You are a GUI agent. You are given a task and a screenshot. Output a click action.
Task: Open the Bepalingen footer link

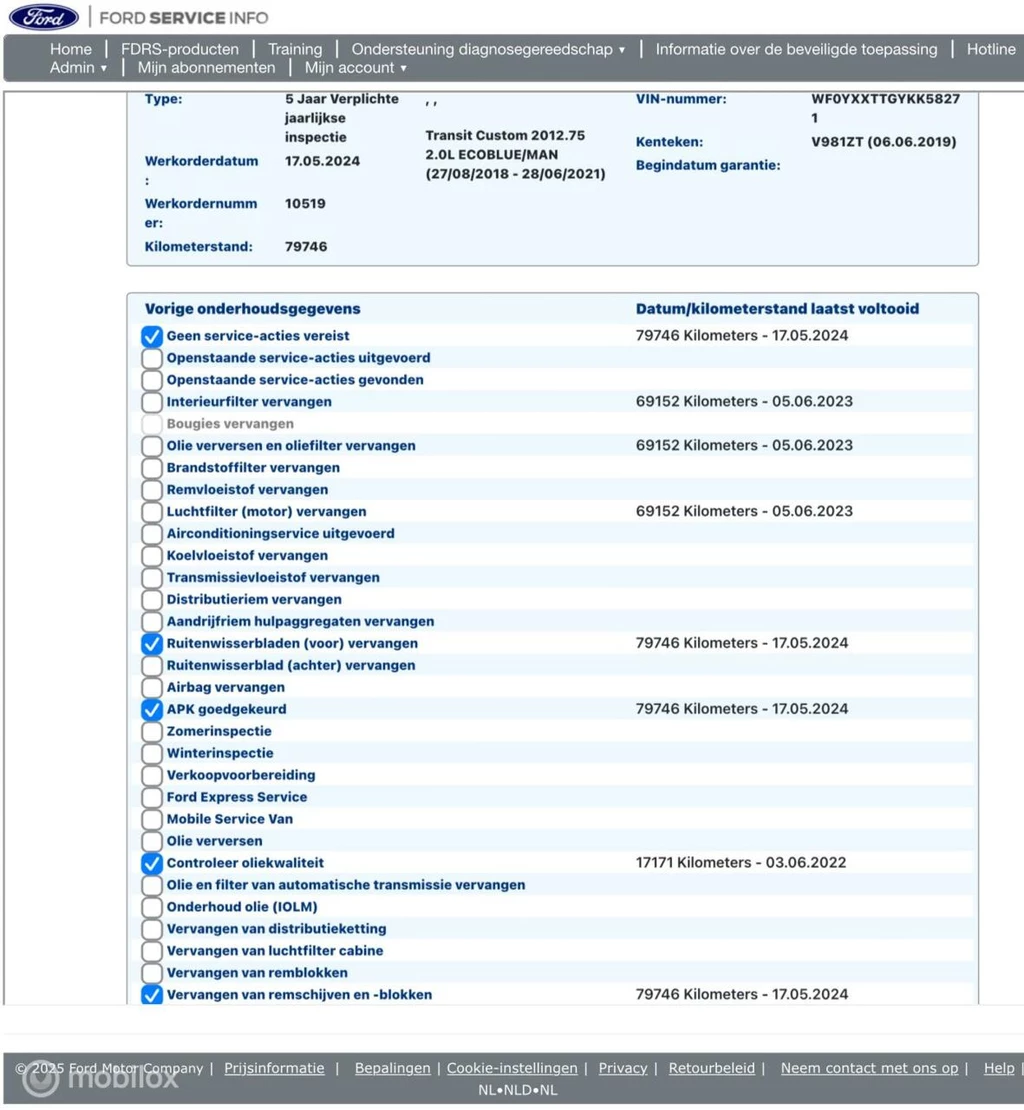(392, 1068)
